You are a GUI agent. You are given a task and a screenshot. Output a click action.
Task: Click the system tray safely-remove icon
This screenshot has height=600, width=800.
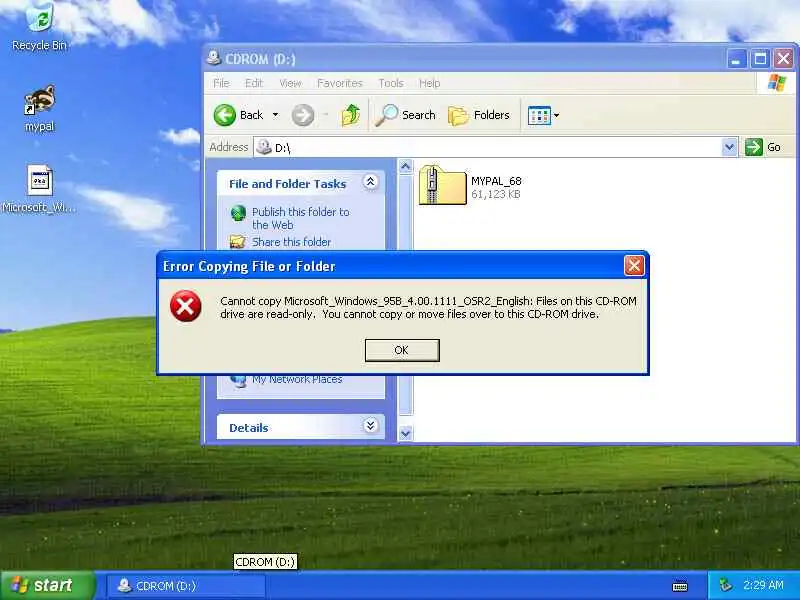point(725,585)
